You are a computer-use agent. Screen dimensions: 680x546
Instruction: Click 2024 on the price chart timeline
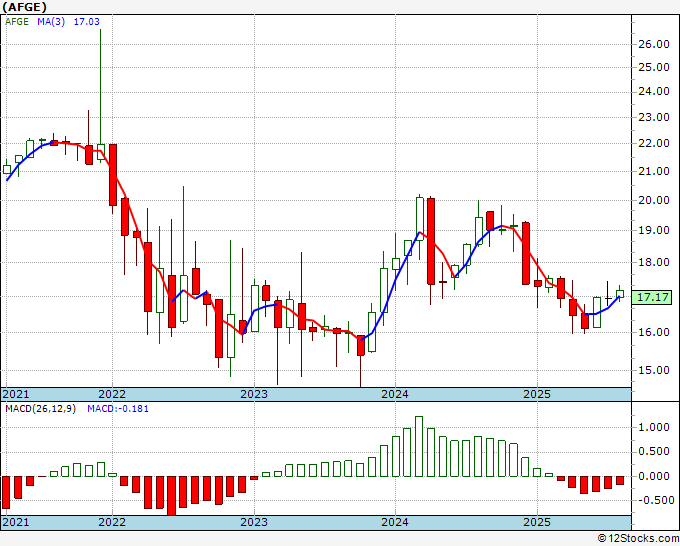(395, 394)
